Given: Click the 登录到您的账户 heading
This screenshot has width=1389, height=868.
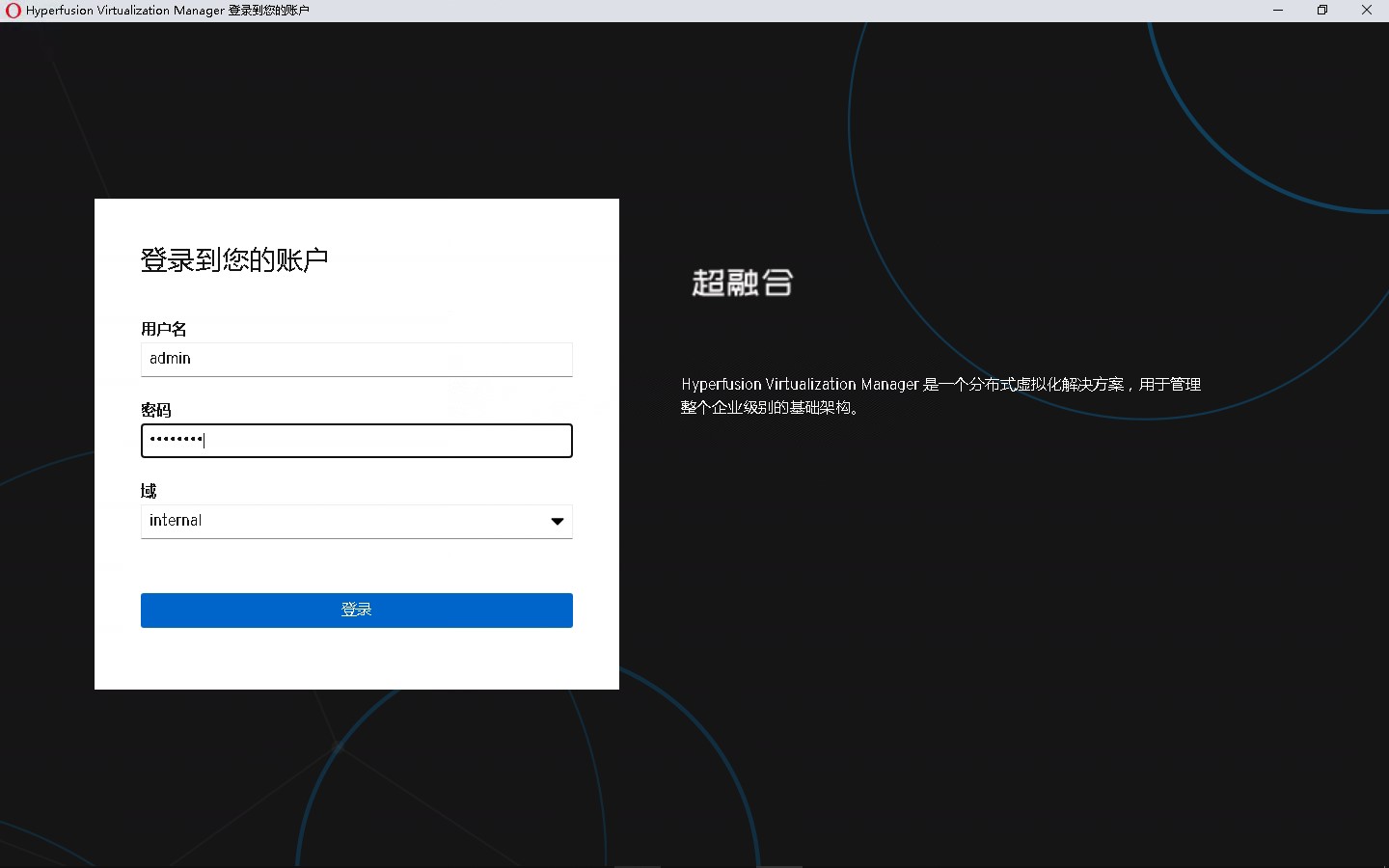Looking at the screenshot, I should 234,260.
